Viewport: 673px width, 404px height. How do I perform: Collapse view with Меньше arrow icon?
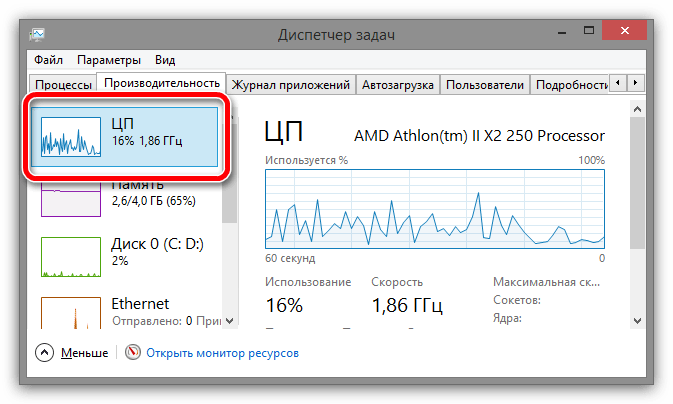point(45,352)
